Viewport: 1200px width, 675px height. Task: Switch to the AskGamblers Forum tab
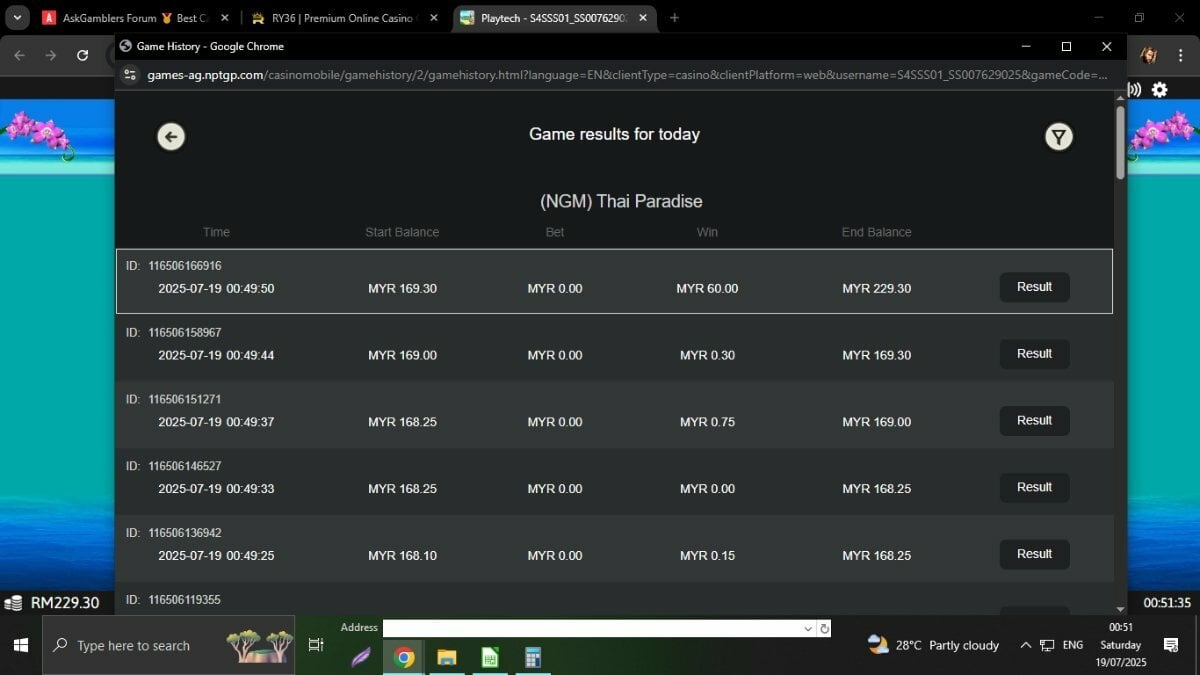(136, 18)
